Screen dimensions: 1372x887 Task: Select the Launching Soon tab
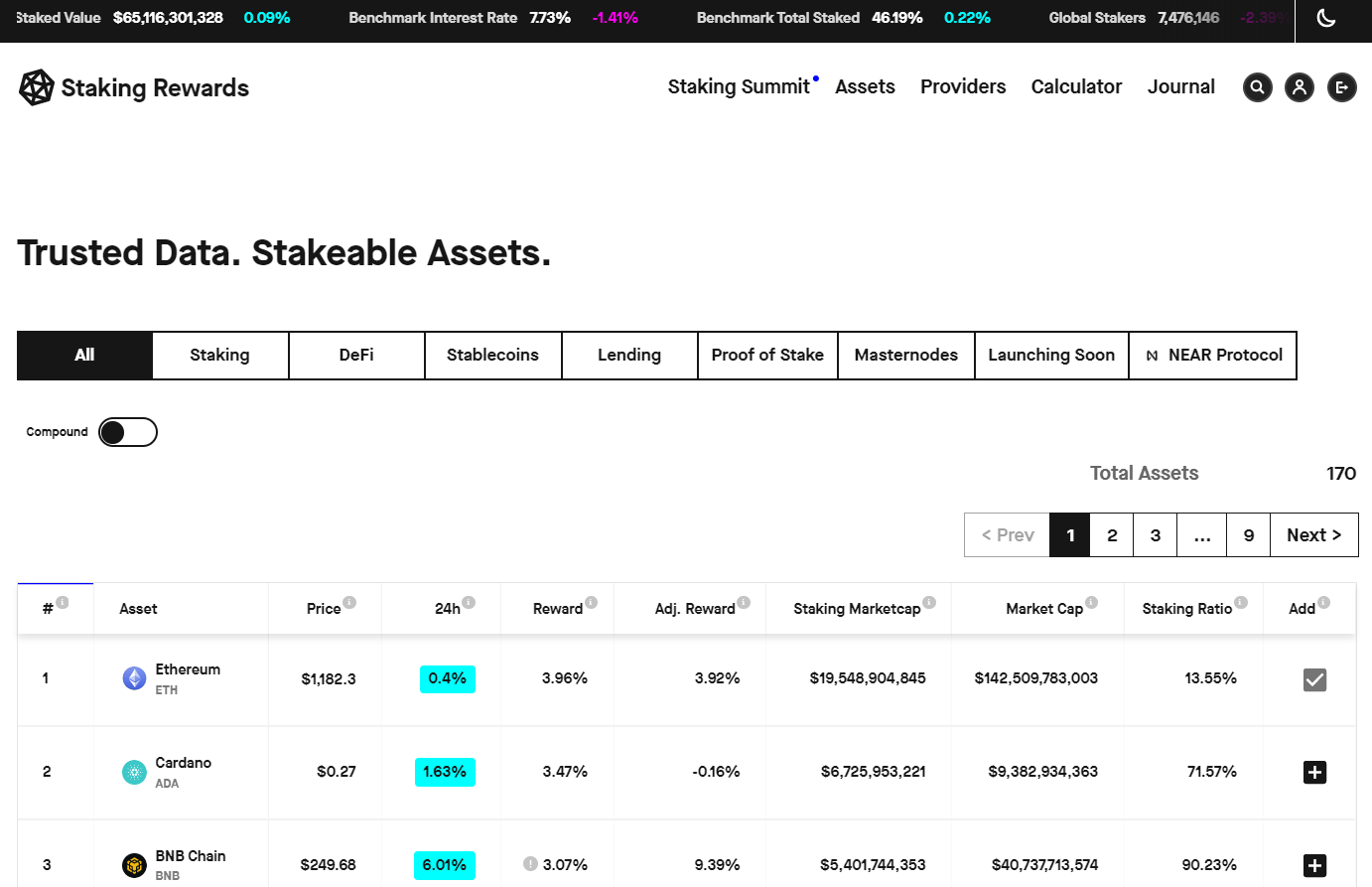[1051, 356]
